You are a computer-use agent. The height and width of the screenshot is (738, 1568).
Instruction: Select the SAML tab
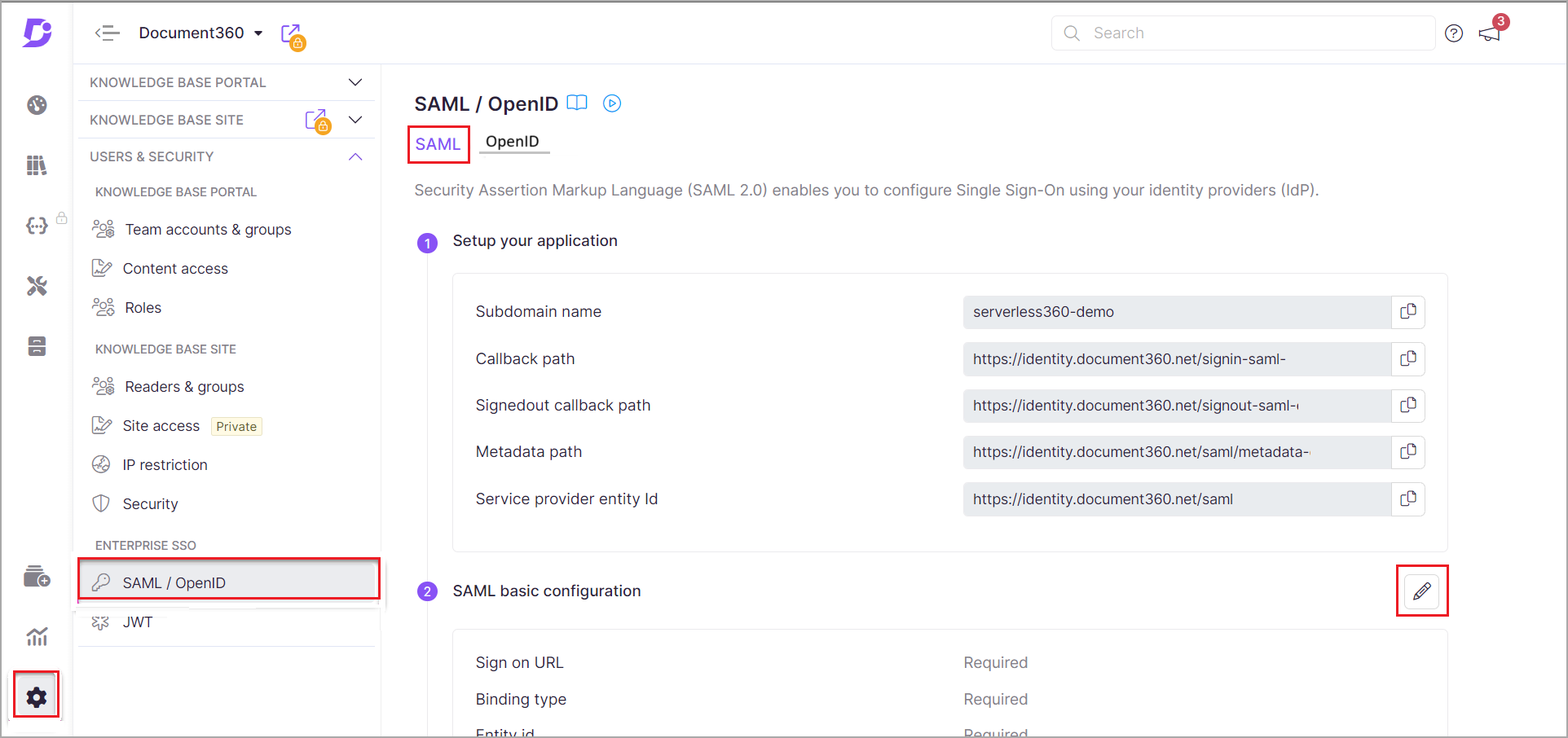pos(438,144)
